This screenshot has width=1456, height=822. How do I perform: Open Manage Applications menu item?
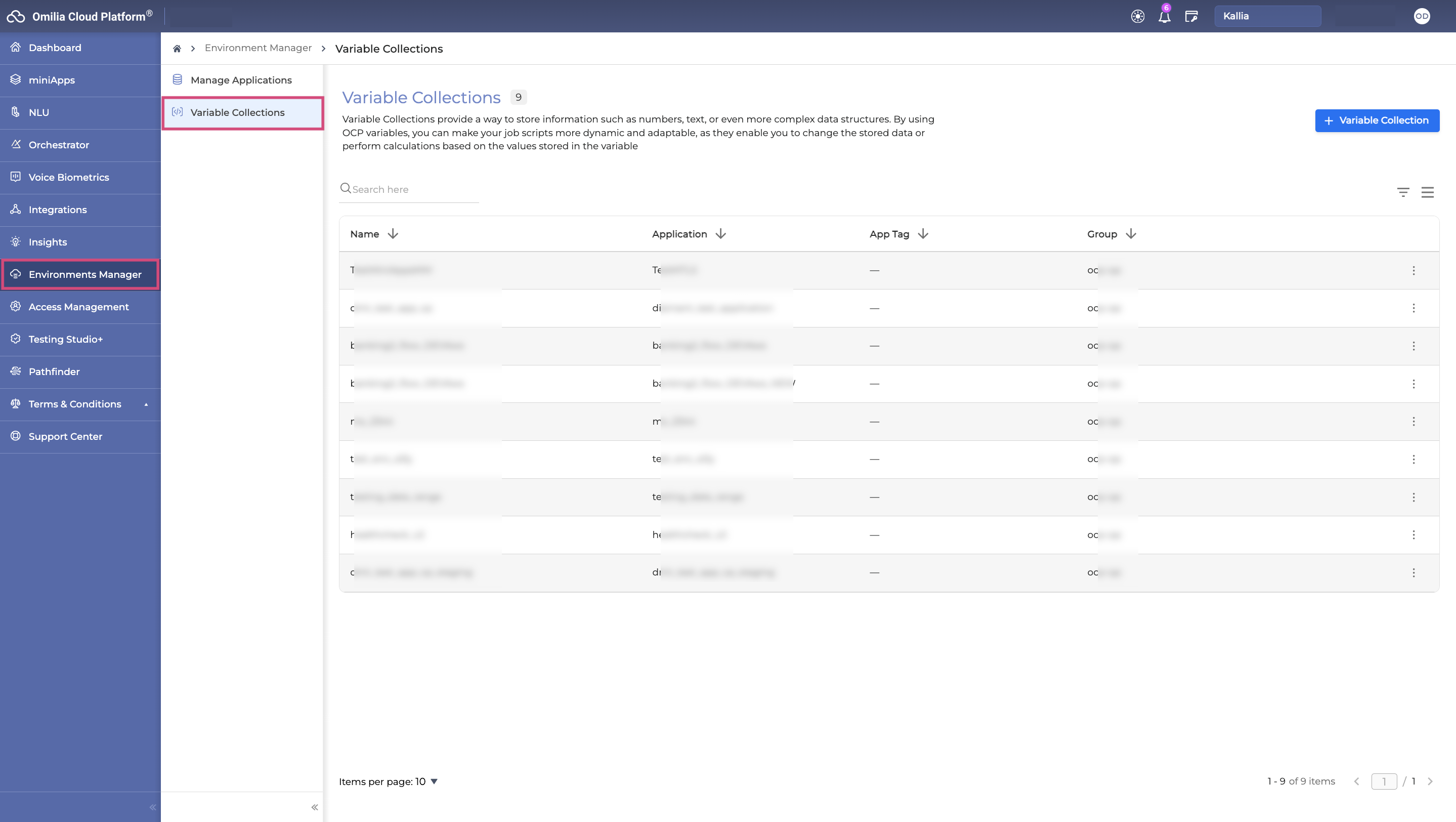pos(241,80)
